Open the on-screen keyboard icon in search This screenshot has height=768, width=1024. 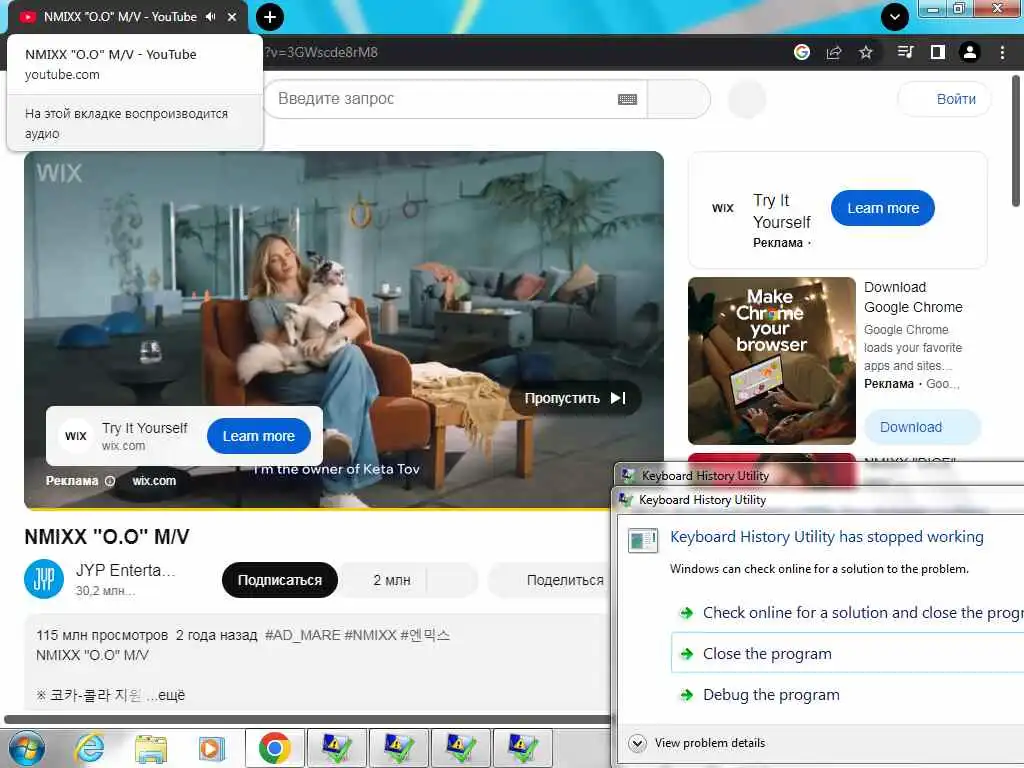click(x=628, y=99)
